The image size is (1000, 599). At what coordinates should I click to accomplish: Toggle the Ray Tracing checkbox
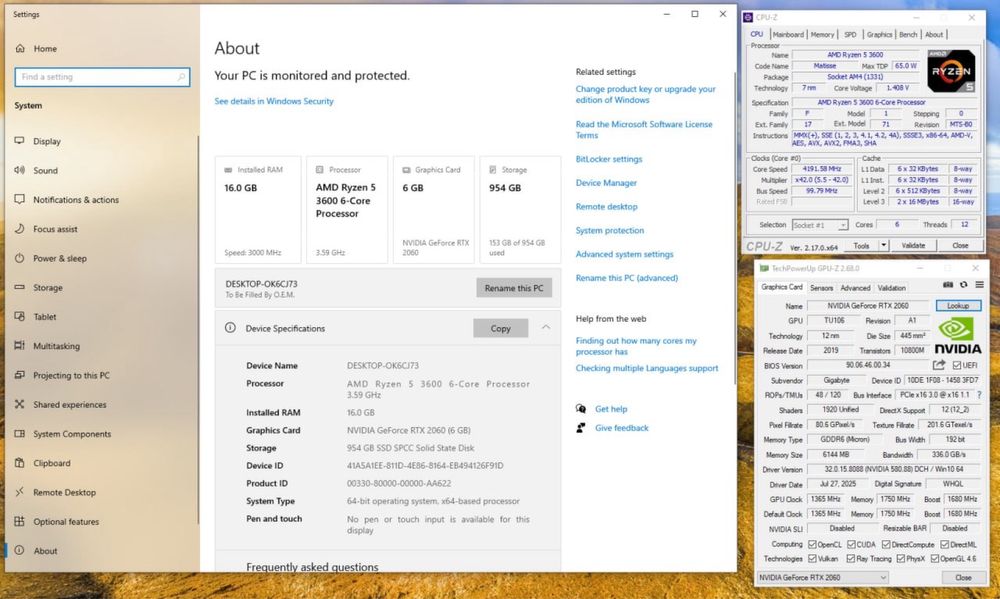pos(850,559)
